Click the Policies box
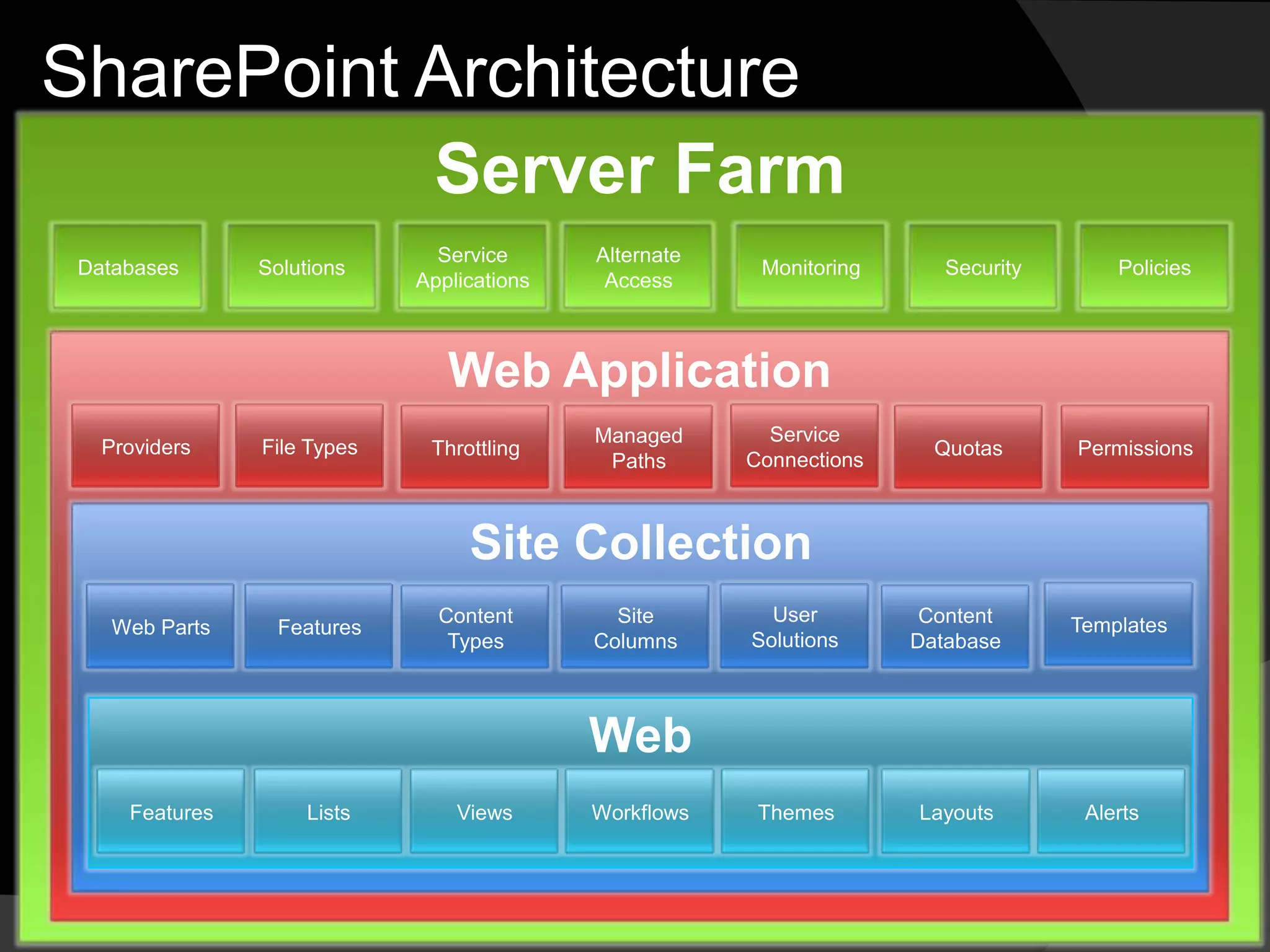 [x=1154, y=267]
